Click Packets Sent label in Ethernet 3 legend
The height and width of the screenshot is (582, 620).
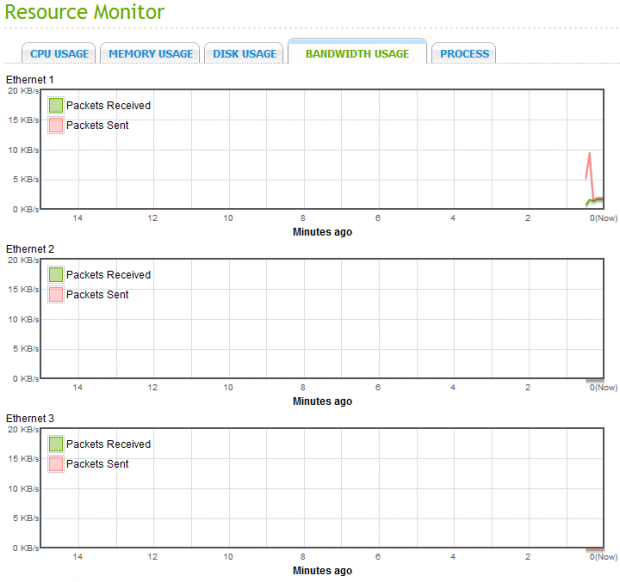97,464
